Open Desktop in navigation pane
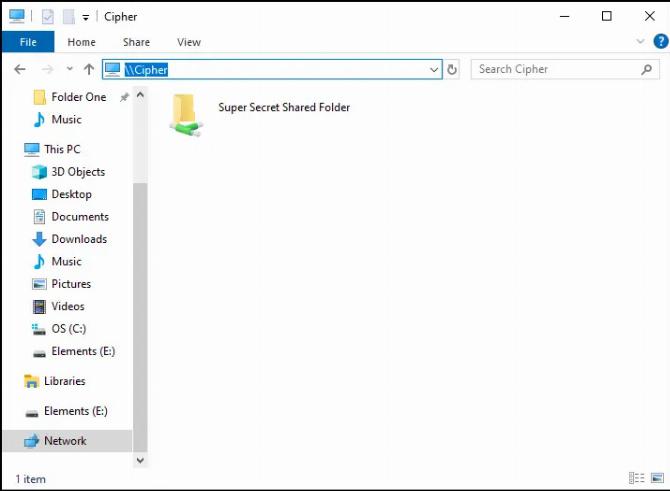The height and width of the screenshot is (491, 670). click(71, 194)
